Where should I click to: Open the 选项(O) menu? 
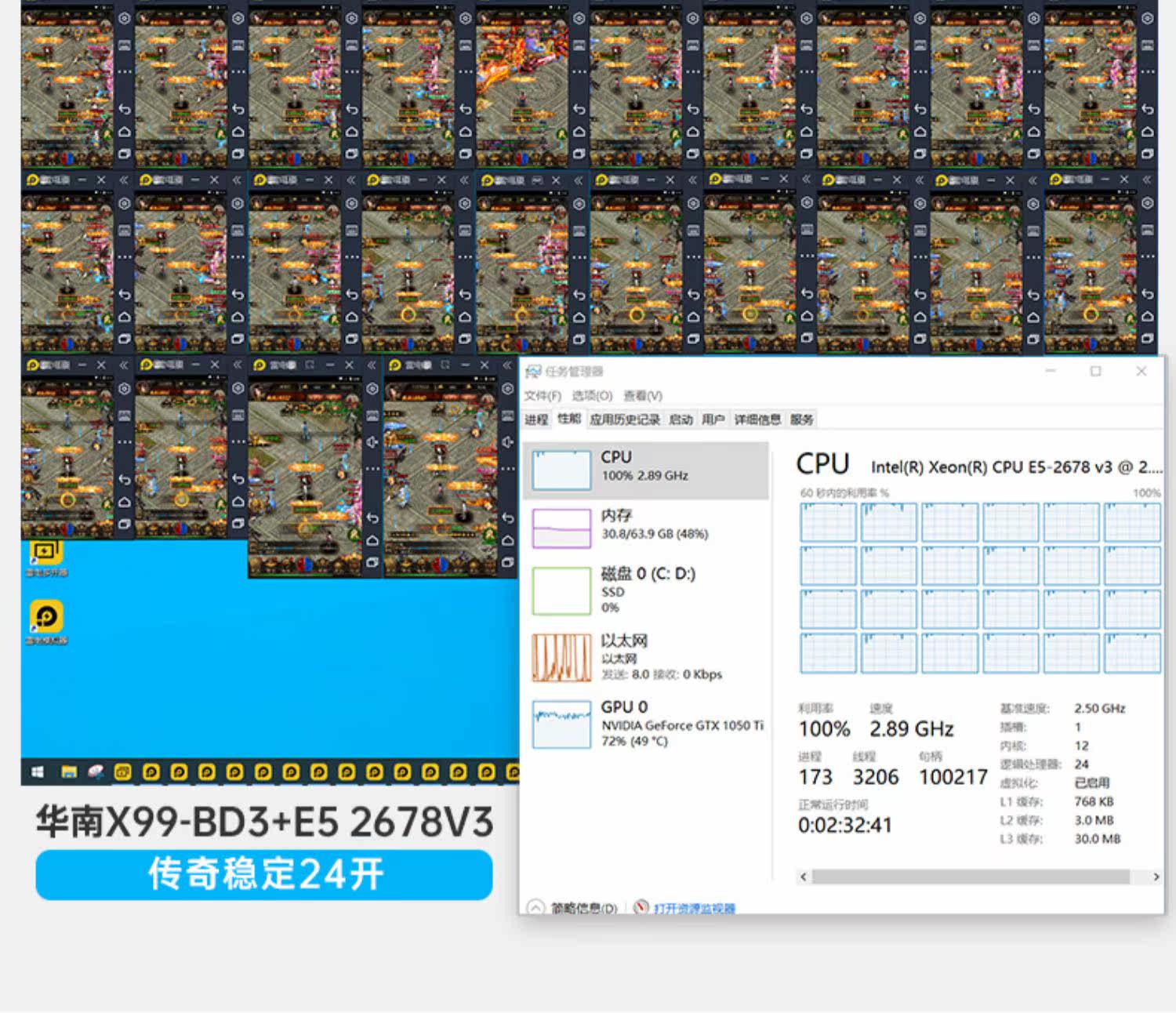tap(592, 395)
